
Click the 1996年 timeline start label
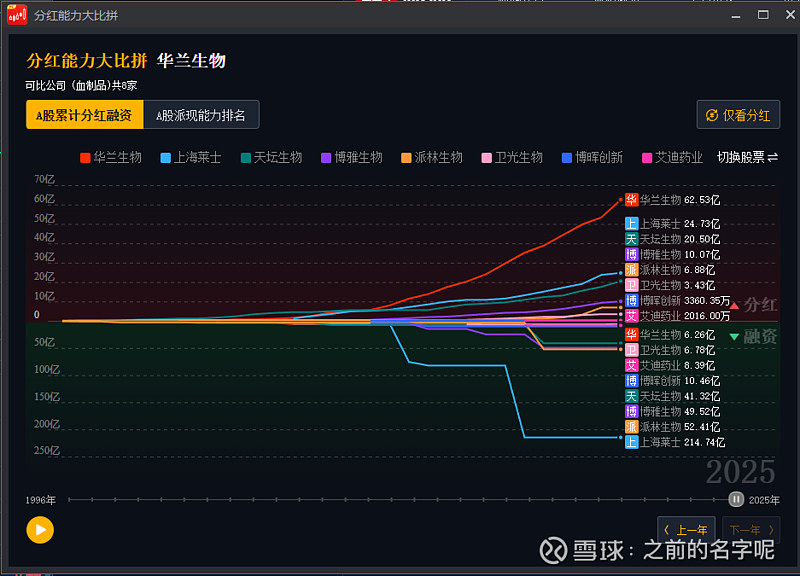(40, 500)
